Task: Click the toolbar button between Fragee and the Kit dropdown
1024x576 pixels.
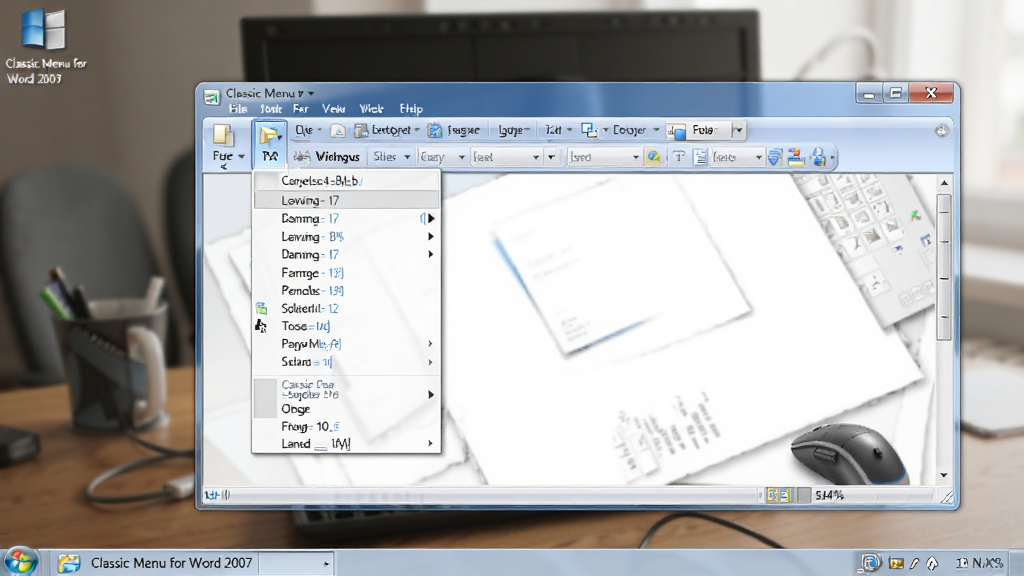Action: 513,131
